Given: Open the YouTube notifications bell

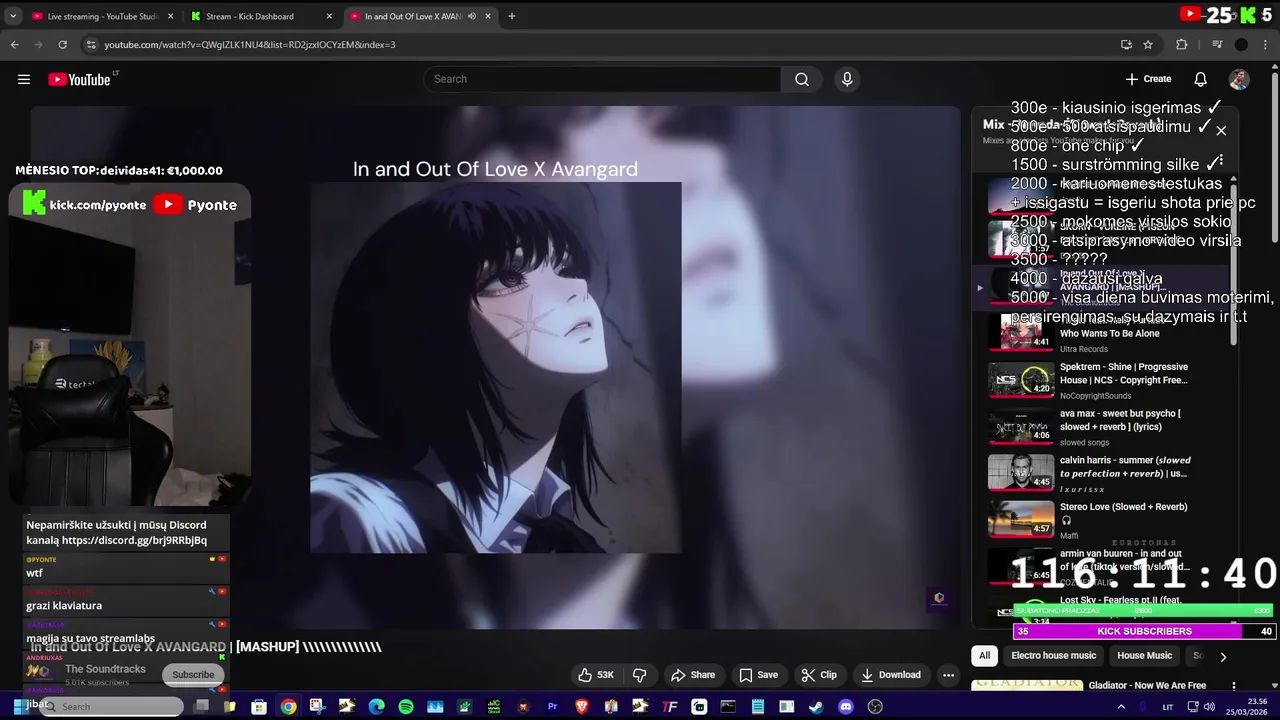Looking at the screenshot, I should pyautogui.click(x=1200, y=79).
